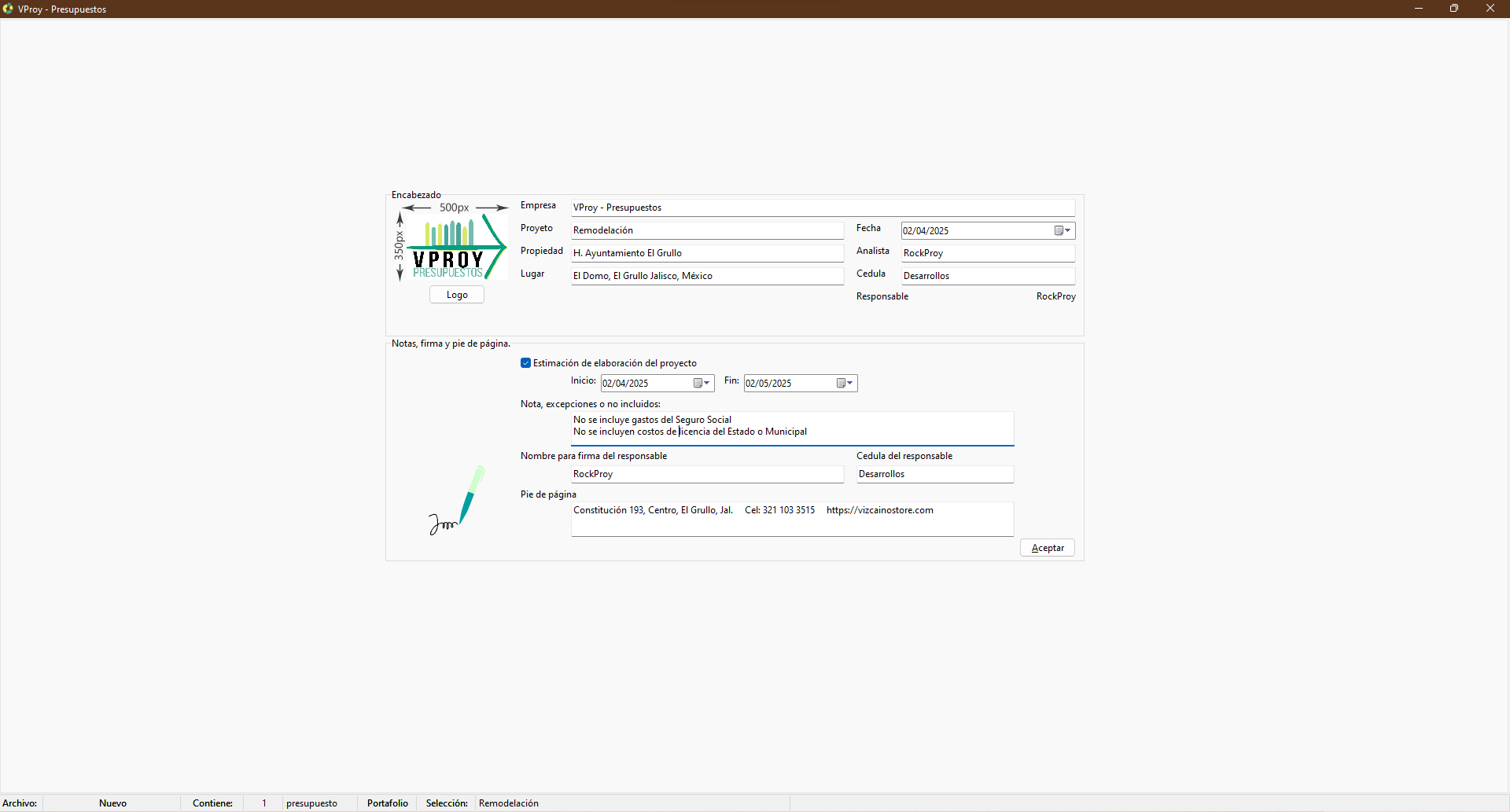Image resolution: width=1510 pixels, height=812 pixels.
Task: Uncheck Estimación de elaboración del proyecto
Action: (526, 363)
